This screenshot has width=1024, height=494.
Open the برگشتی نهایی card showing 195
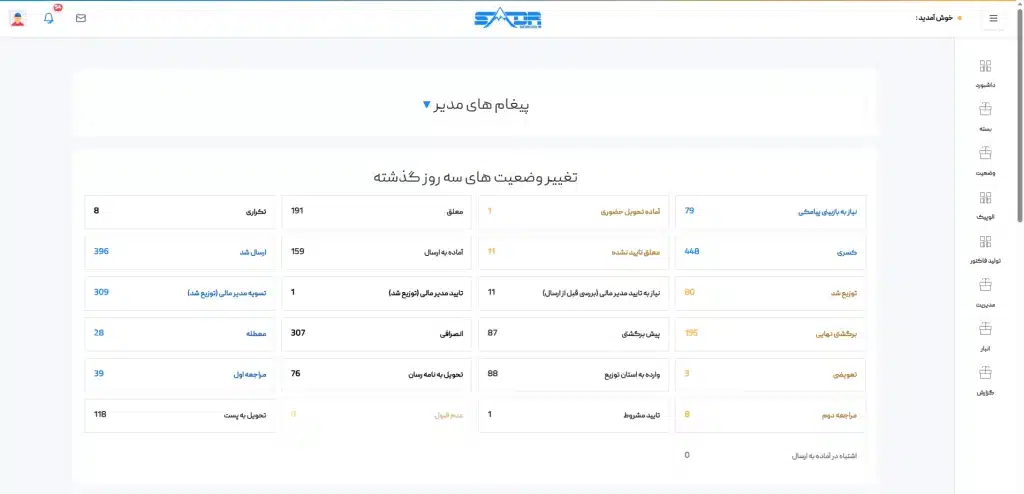point(771,334)
